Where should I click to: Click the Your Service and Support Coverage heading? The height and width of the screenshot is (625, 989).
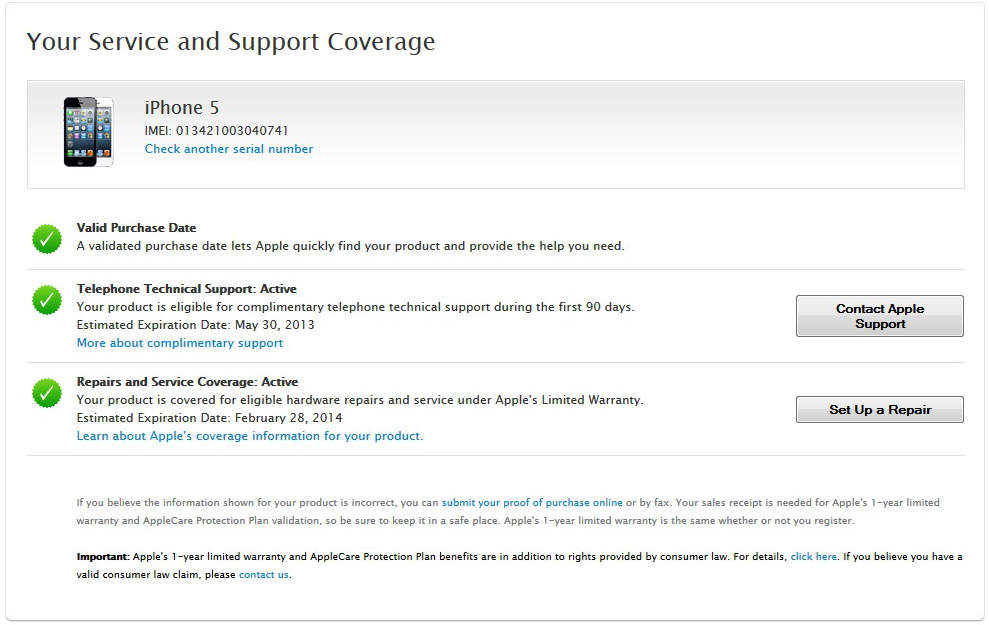point(231,42)
